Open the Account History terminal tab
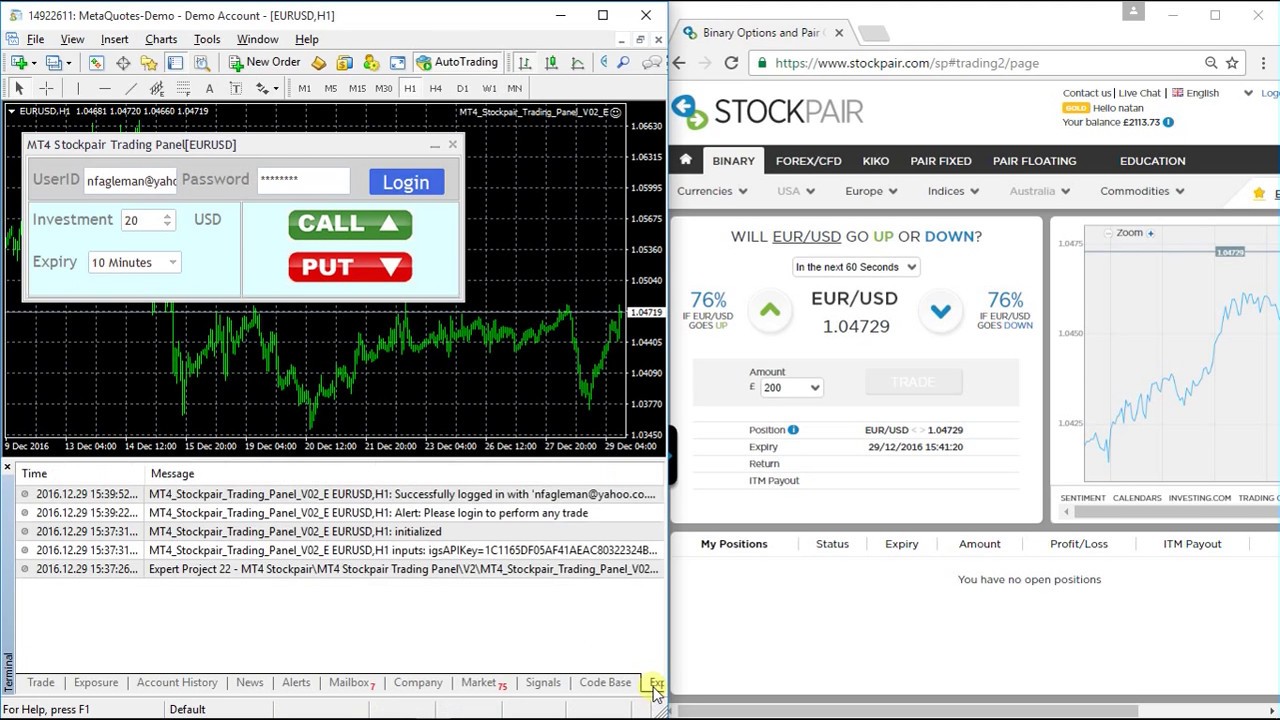This screenshot has height=720, width=1280. click(x=177, y=683)
